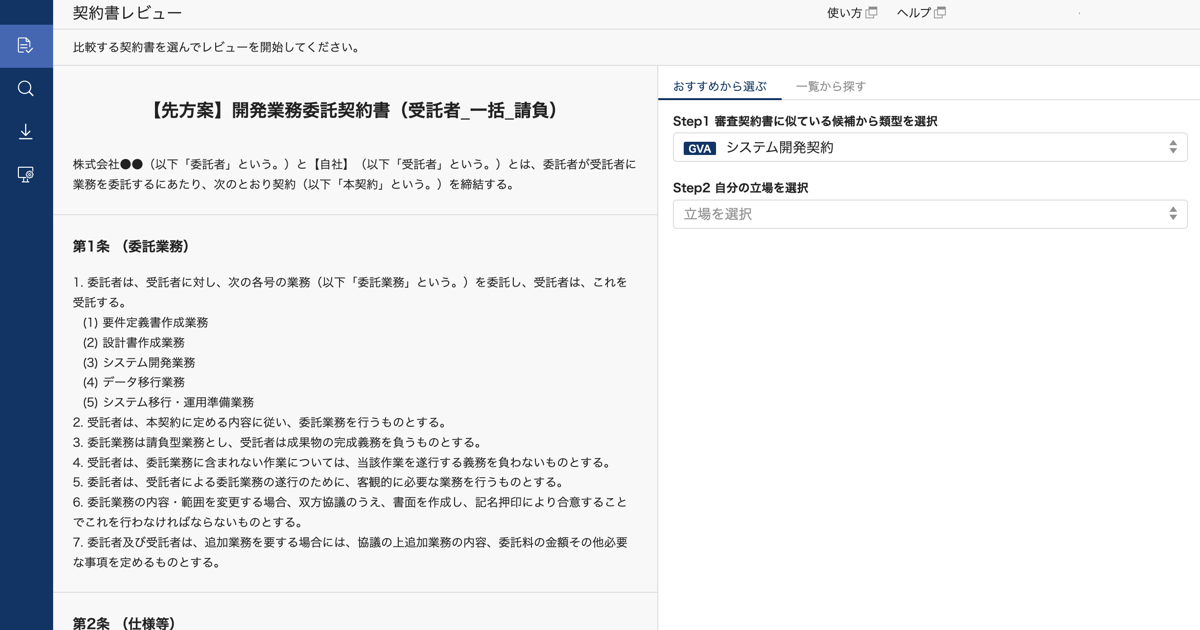Screen dimensions: 1200x630
Task: Open the contract review sidebar icon
Action: (x=26, y=46)
